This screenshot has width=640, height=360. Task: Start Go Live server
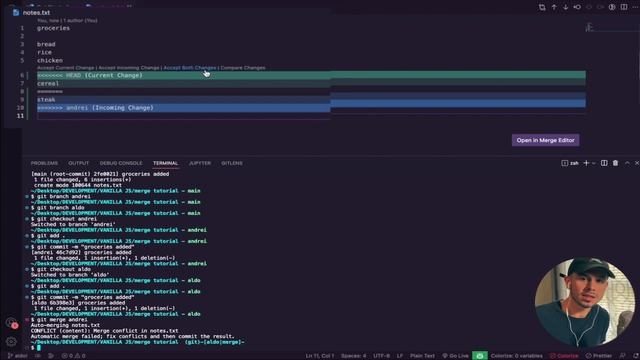456,356
